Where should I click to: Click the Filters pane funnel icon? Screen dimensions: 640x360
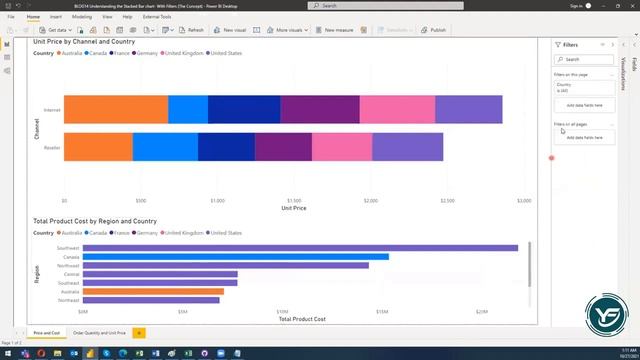point(558,44)
